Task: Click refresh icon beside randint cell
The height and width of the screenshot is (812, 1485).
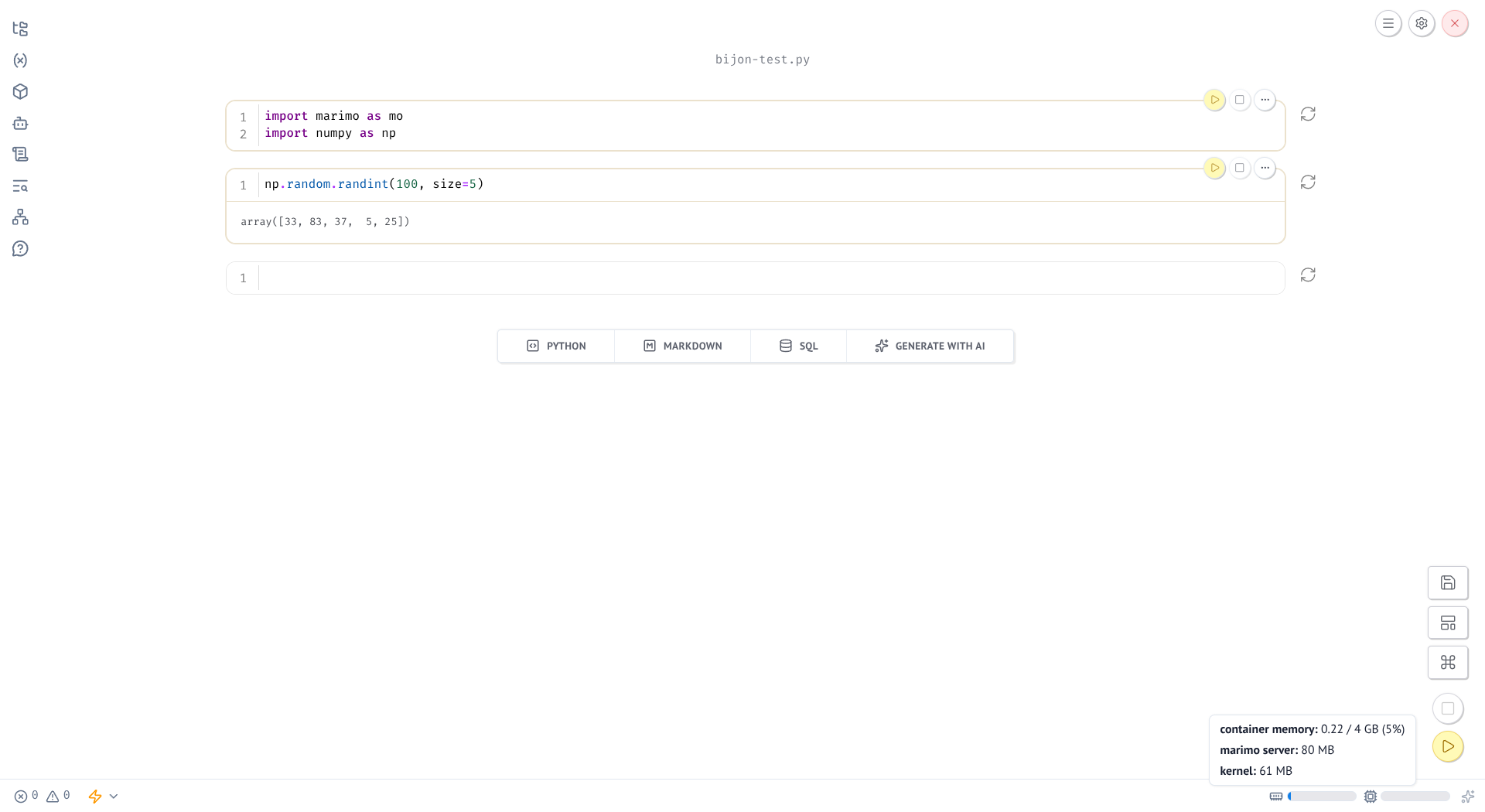Action: pos(1308,182)
